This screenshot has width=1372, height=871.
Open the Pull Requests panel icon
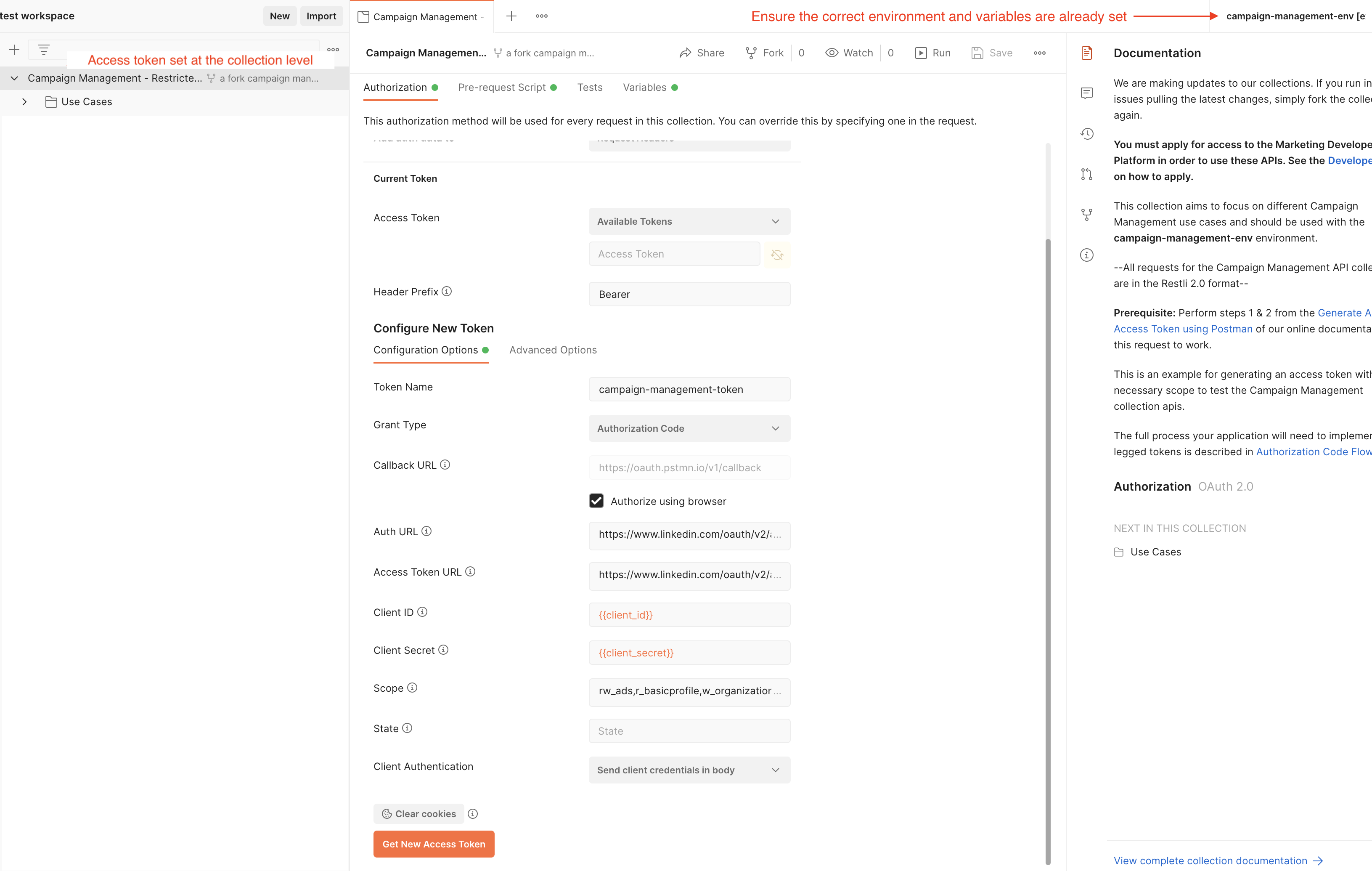1086,174
